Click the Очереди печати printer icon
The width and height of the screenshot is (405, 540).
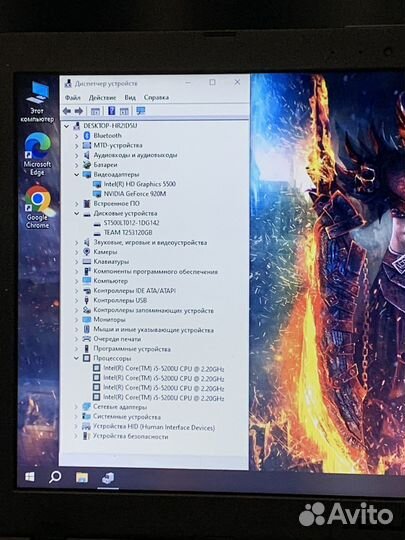[x=87, y=339]
